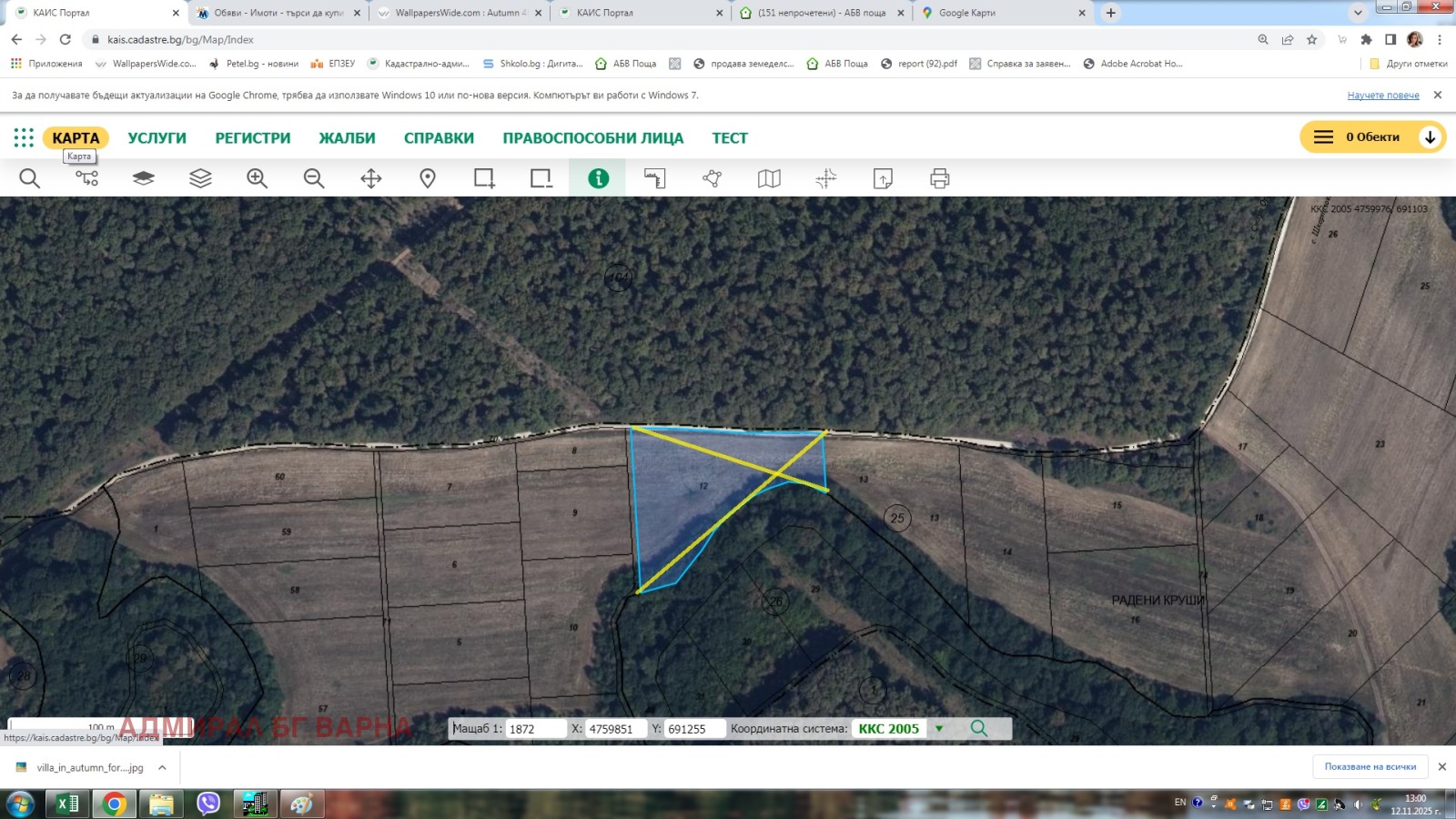Select the location pin marker tool
Image resolution: width=1456 pixels, height=819 pixels.
[428, 178]
